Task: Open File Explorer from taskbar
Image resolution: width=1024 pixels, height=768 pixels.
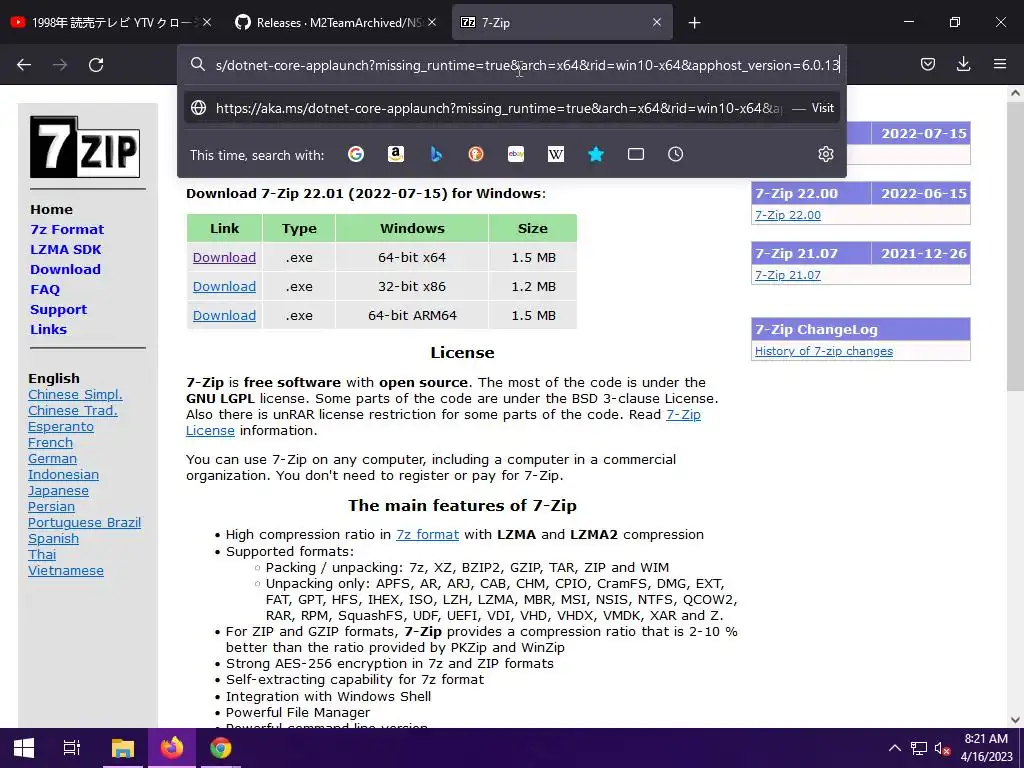Action: click(x=123, y=748)
